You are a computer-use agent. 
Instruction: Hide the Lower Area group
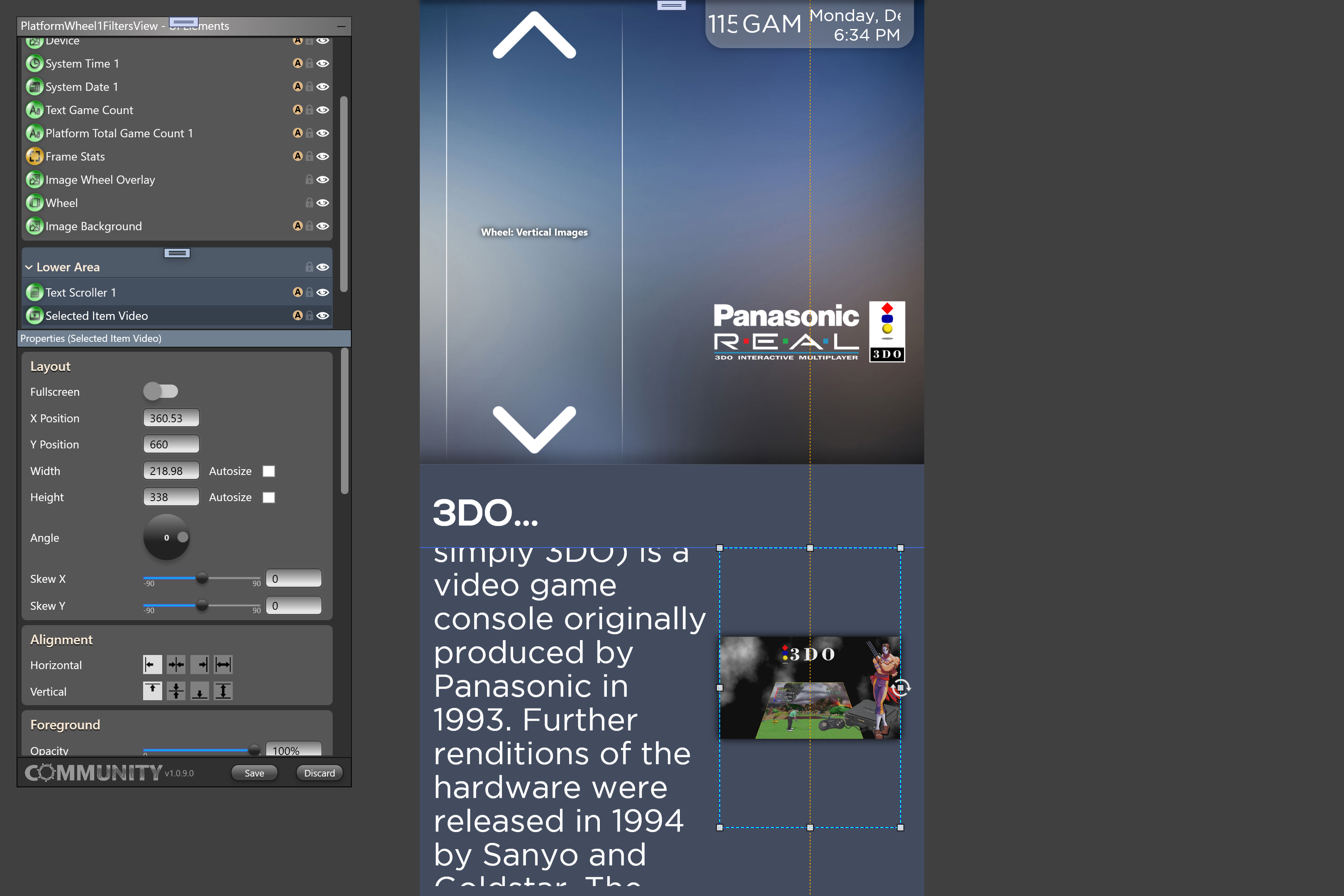point(323,267)
